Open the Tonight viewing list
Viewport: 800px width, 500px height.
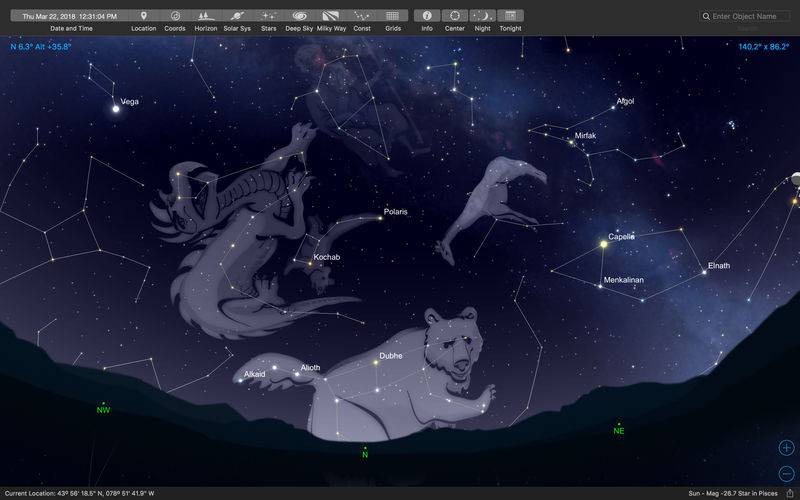click(x=510, y=16)
